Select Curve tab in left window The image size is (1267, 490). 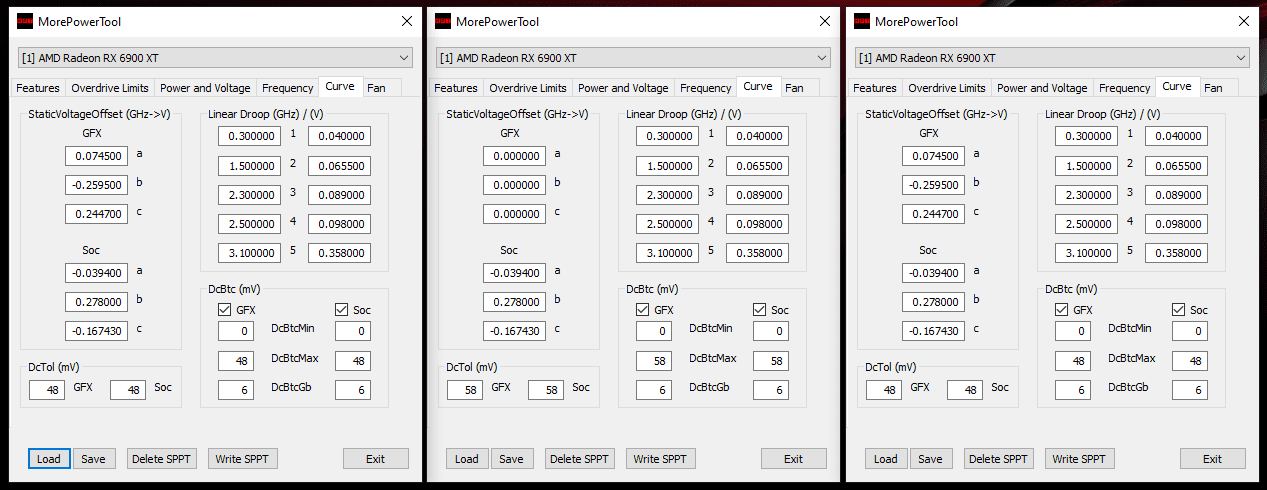coord(340,87)
